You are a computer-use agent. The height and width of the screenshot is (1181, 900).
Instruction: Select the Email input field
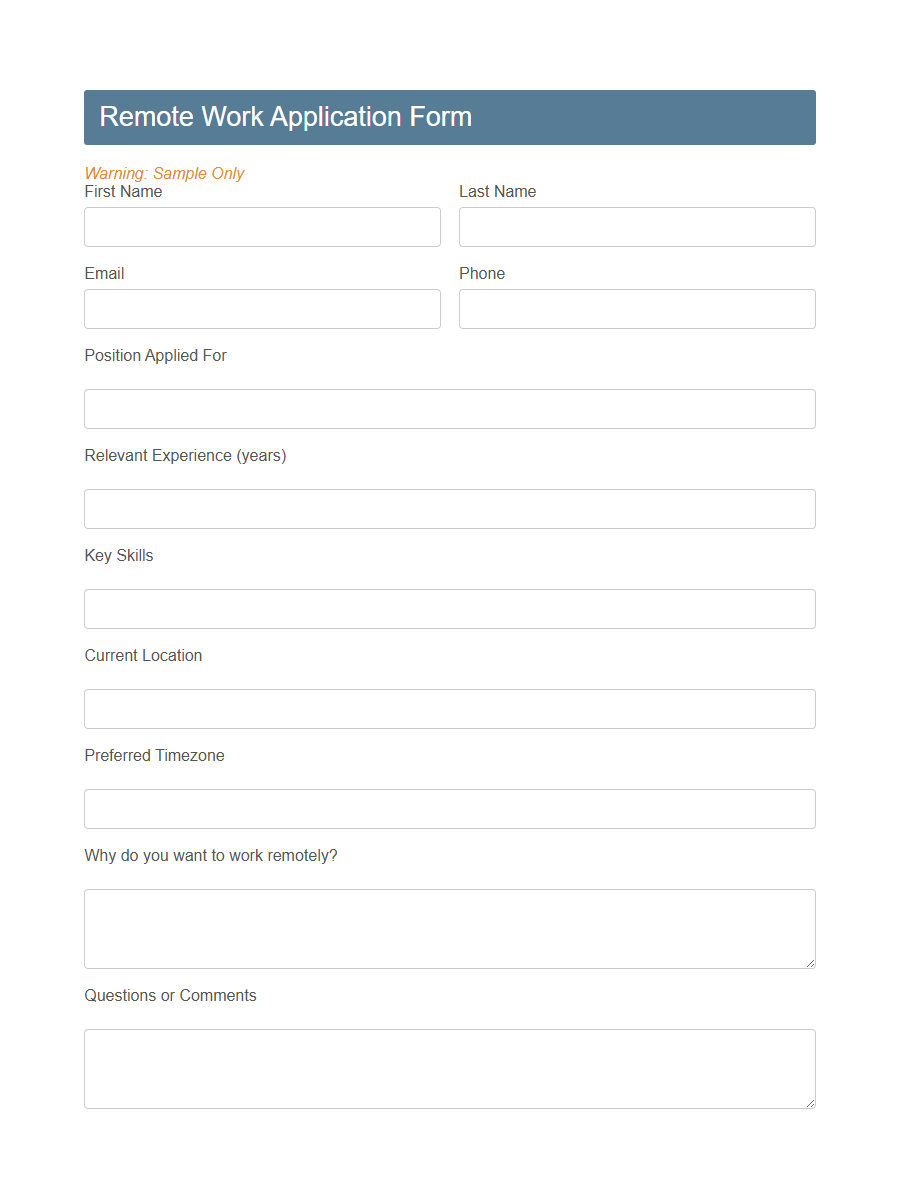tap(262, 309)
